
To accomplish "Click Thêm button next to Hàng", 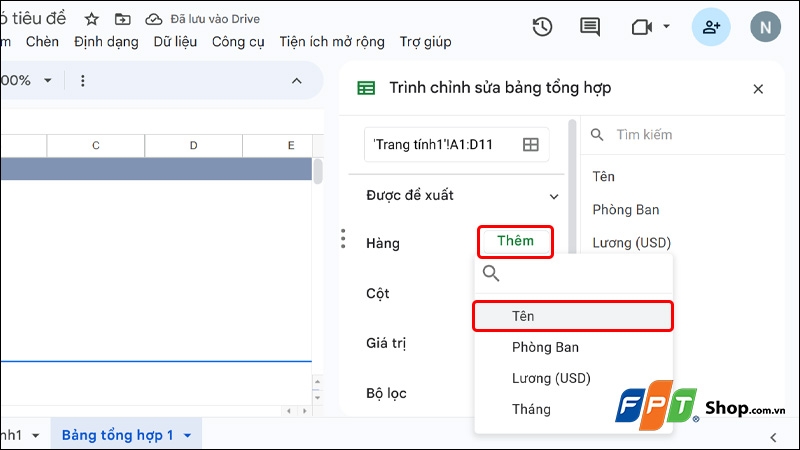I will [515, 241].
